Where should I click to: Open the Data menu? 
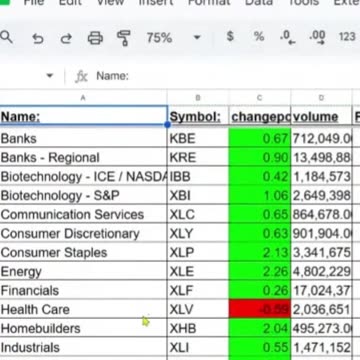tap(259, 2)
